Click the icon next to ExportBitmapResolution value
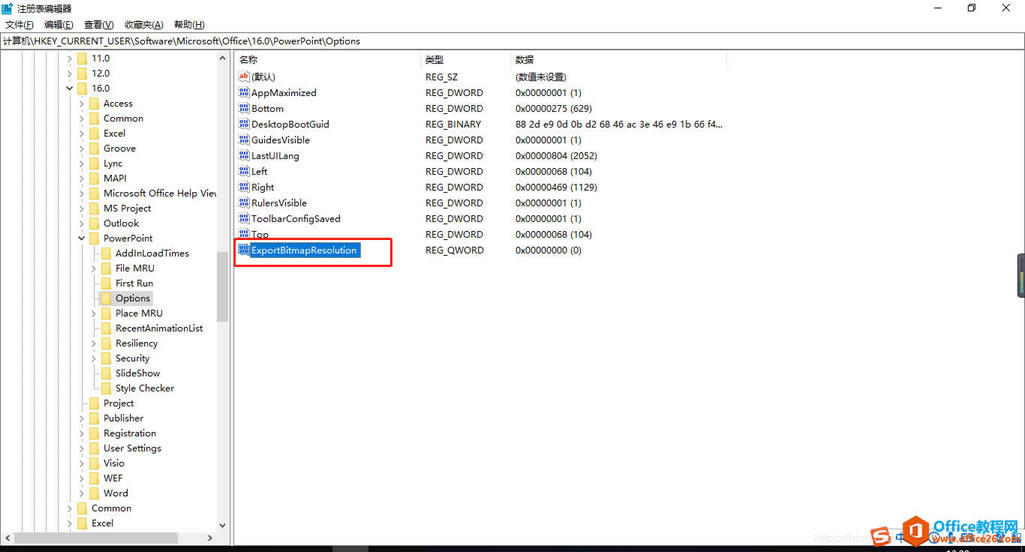Screen dimensions: 1025x552 (x=244, y=250)
